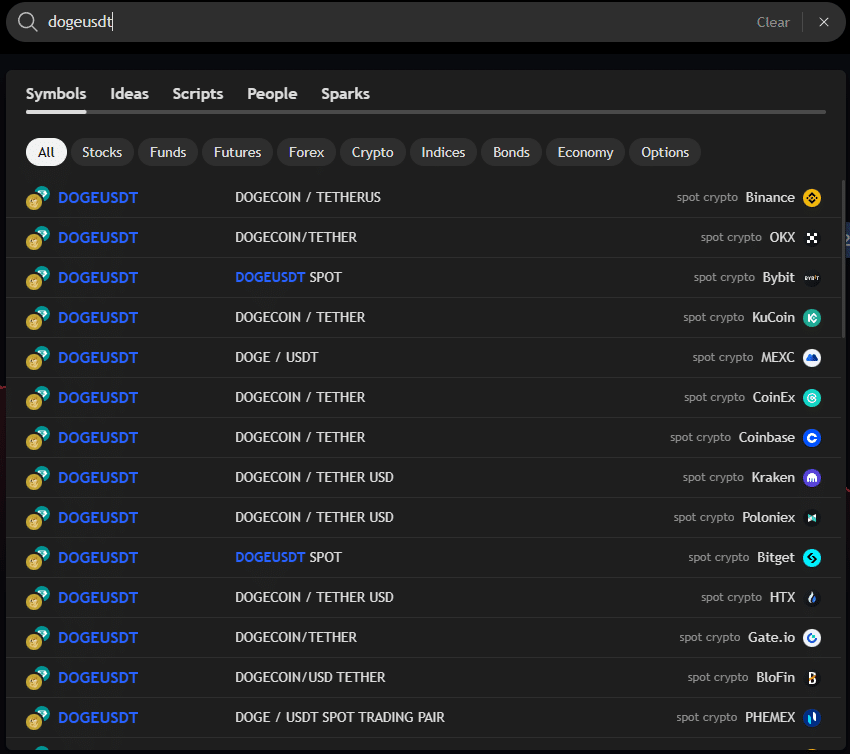Filter results by Crypto

pyautogui.click(x=372, y=152)
